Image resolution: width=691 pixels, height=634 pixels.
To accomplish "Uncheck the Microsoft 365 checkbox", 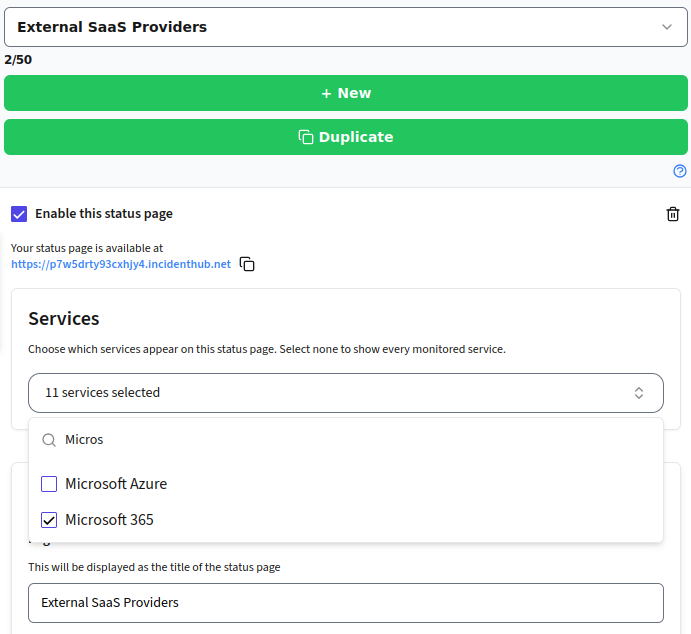I will (x=49, y=520).
